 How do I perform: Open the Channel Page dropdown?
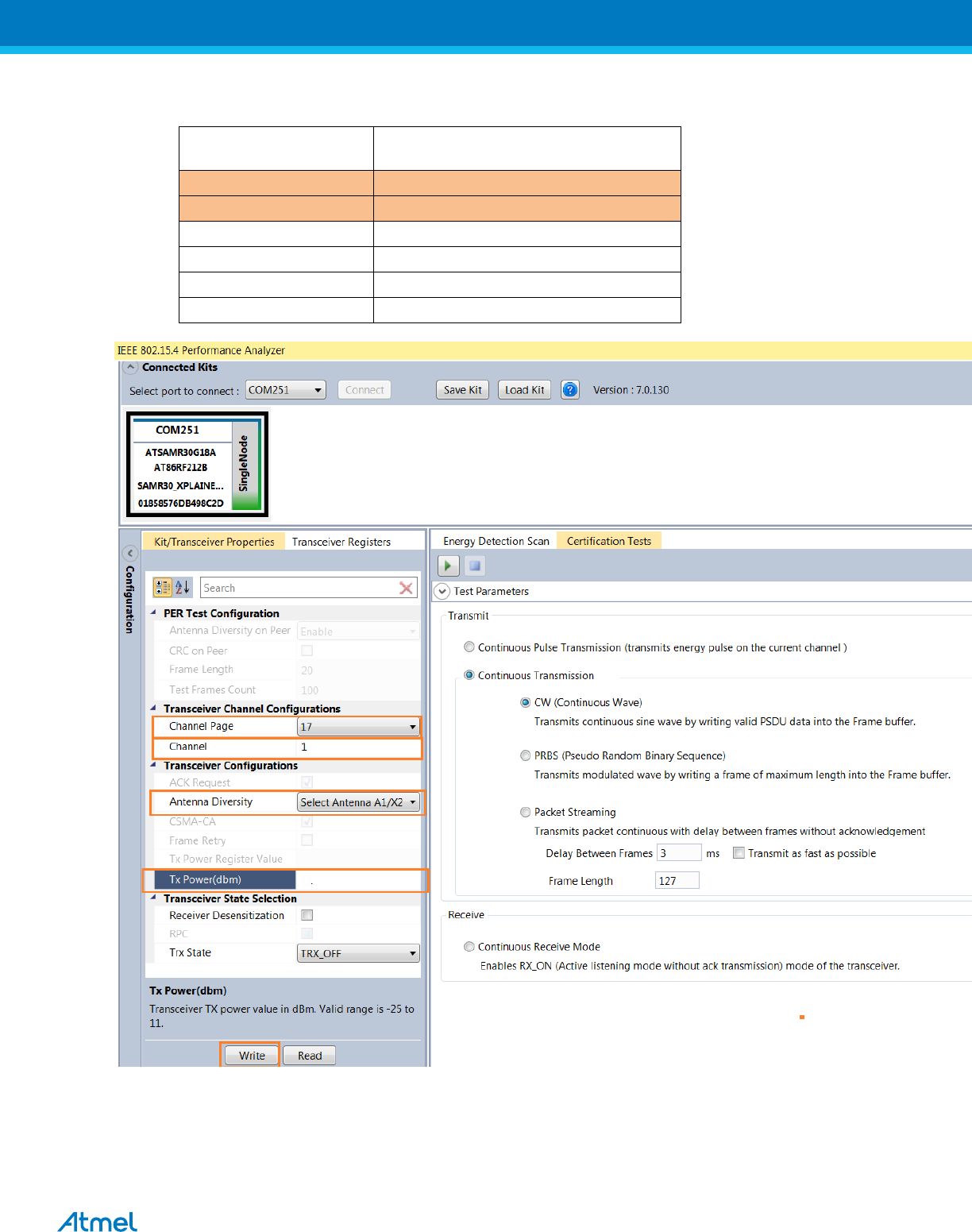click(x=358, y=727)
